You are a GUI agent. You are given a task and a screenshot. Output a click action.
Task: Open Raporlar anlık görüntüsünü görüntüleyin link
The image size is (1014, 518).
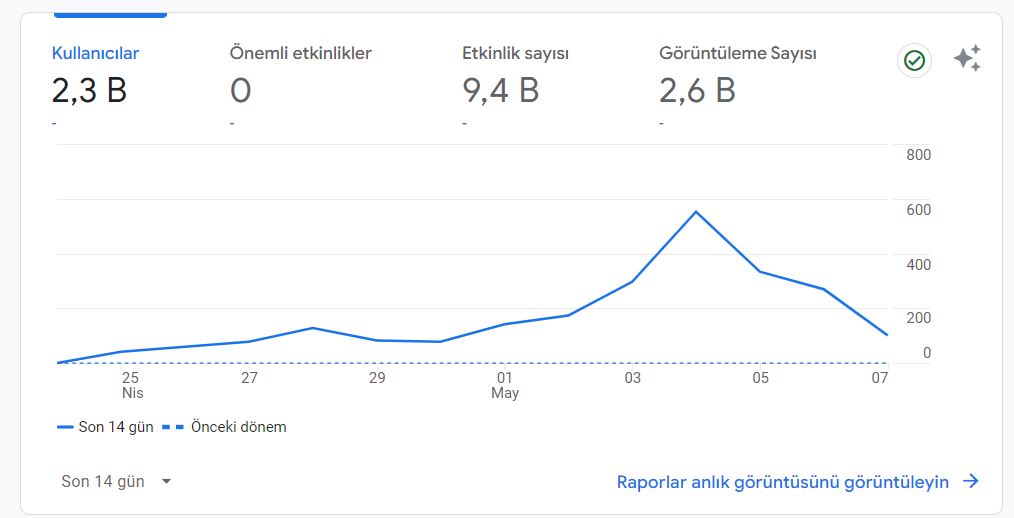coord(782,482)
